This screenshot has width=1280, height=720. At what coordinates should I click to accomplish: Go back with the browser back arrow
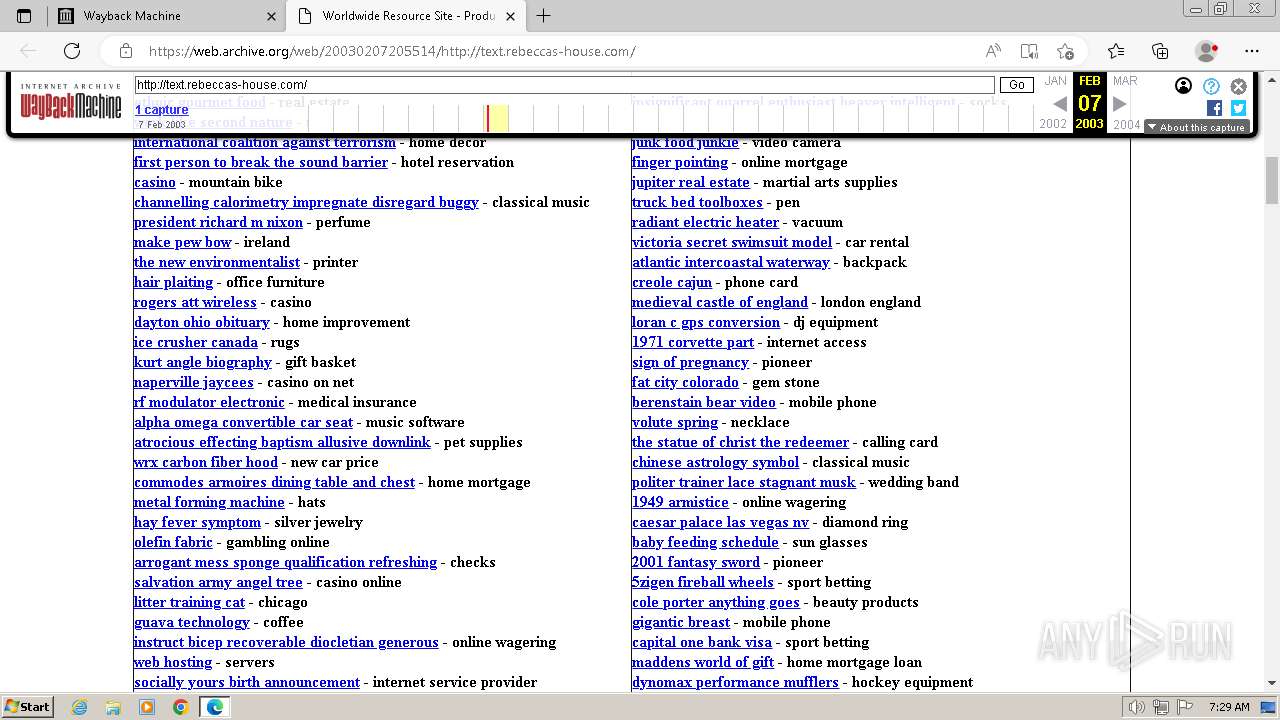point(28,51)
